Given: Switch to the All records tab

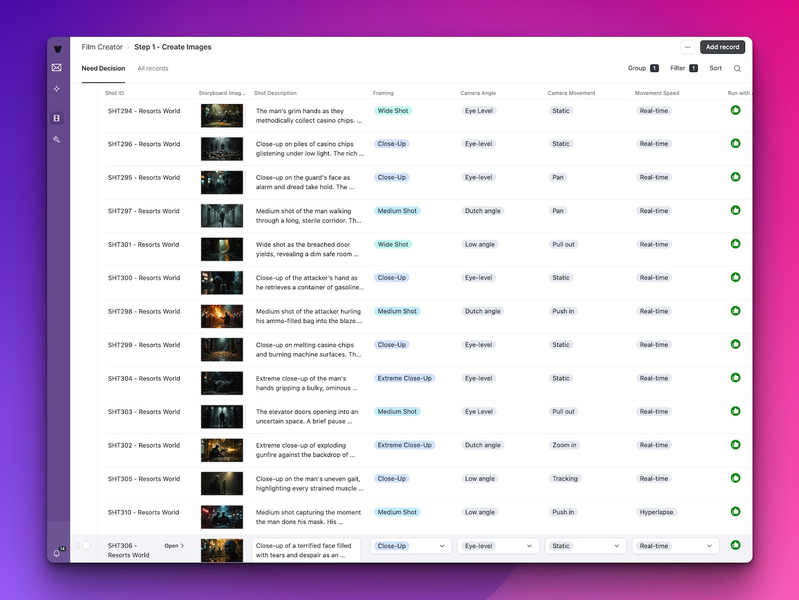Looking at the screenshot, I should pyautogui.click(x=153, y=68).
